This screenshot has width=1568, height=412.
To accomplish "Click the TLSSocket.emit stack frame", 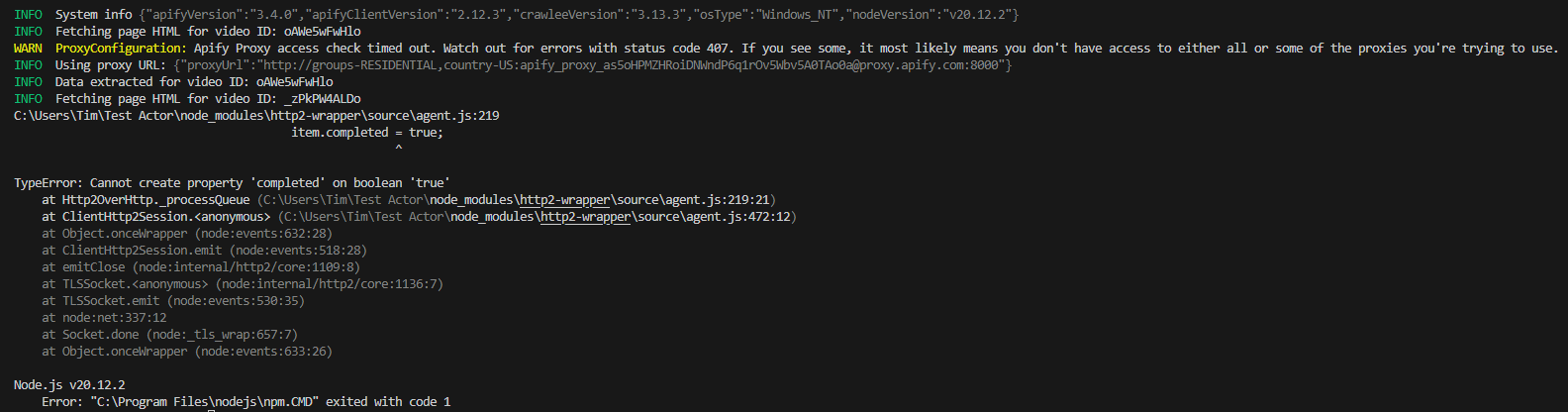I will pos(173,301).
